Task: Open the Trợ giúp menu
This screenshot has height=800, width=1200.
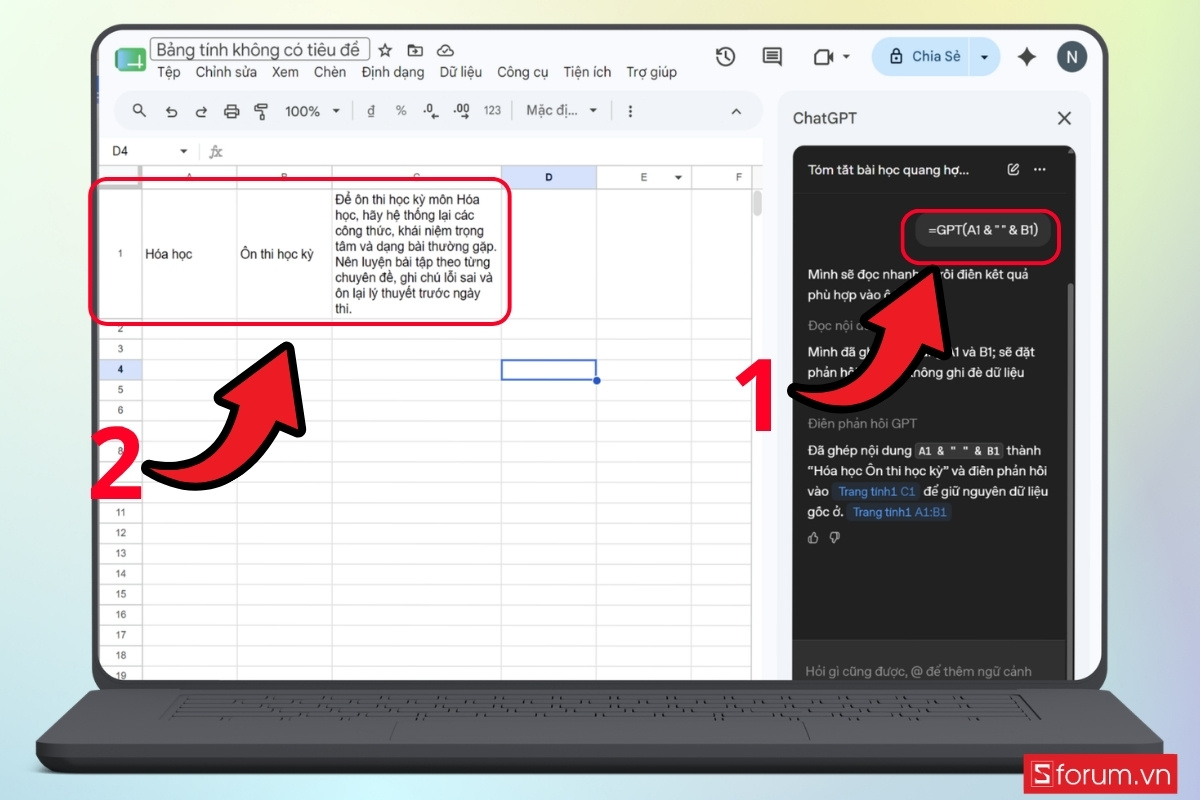Action: pyautogui.click(x=651, y=72)
